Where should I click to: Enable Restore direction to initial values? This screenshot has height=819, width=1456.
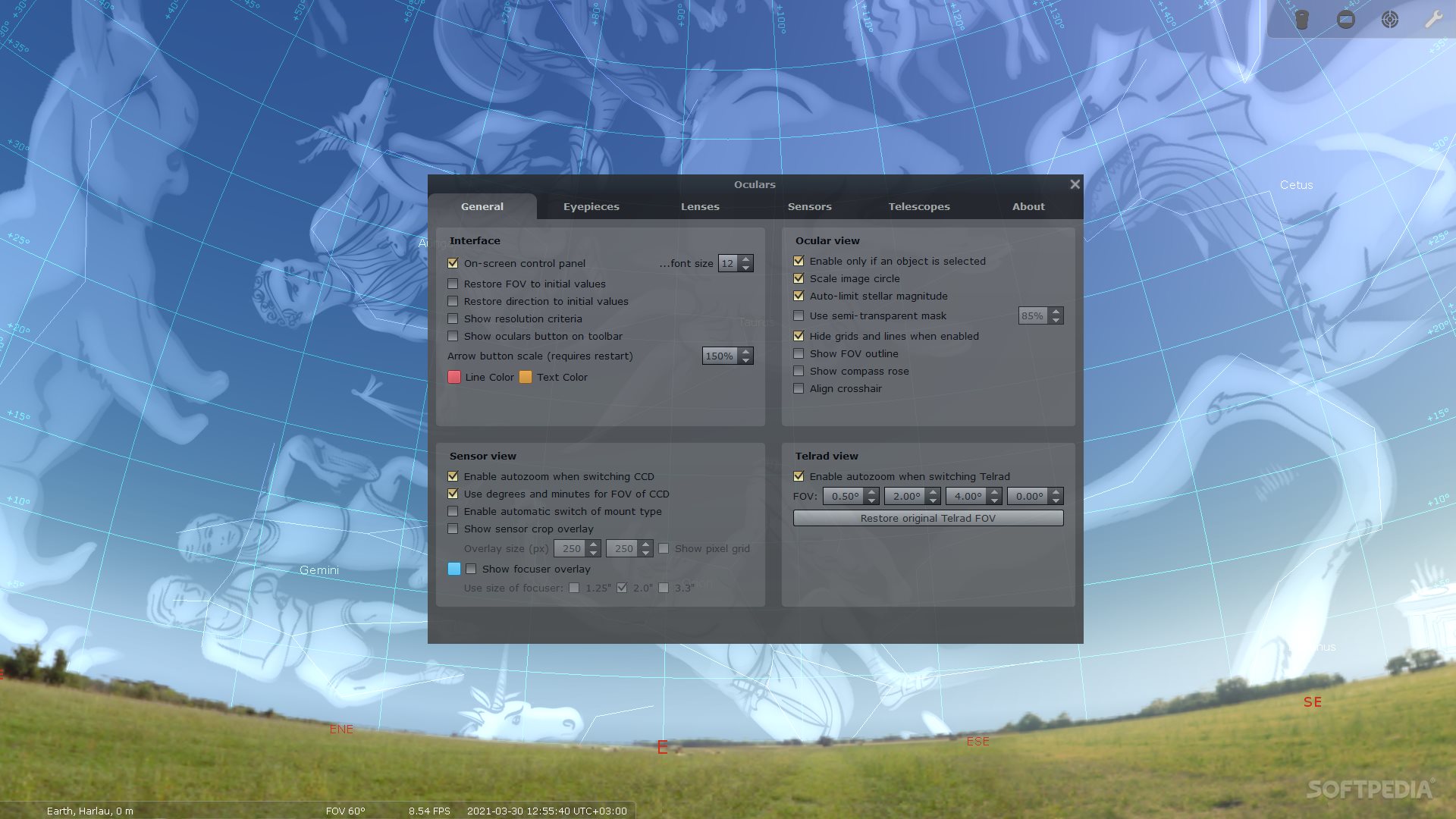(x=453, y=301)
